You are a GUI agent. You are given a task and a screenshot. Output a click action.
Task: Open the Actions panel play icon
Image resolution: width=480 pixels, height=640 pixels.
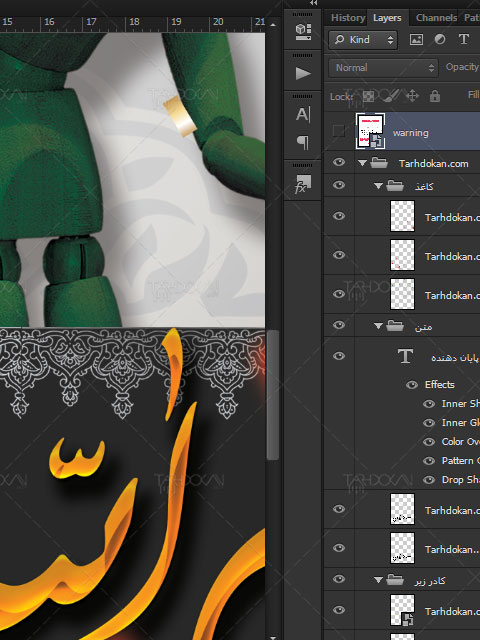(x=303, y=73)
